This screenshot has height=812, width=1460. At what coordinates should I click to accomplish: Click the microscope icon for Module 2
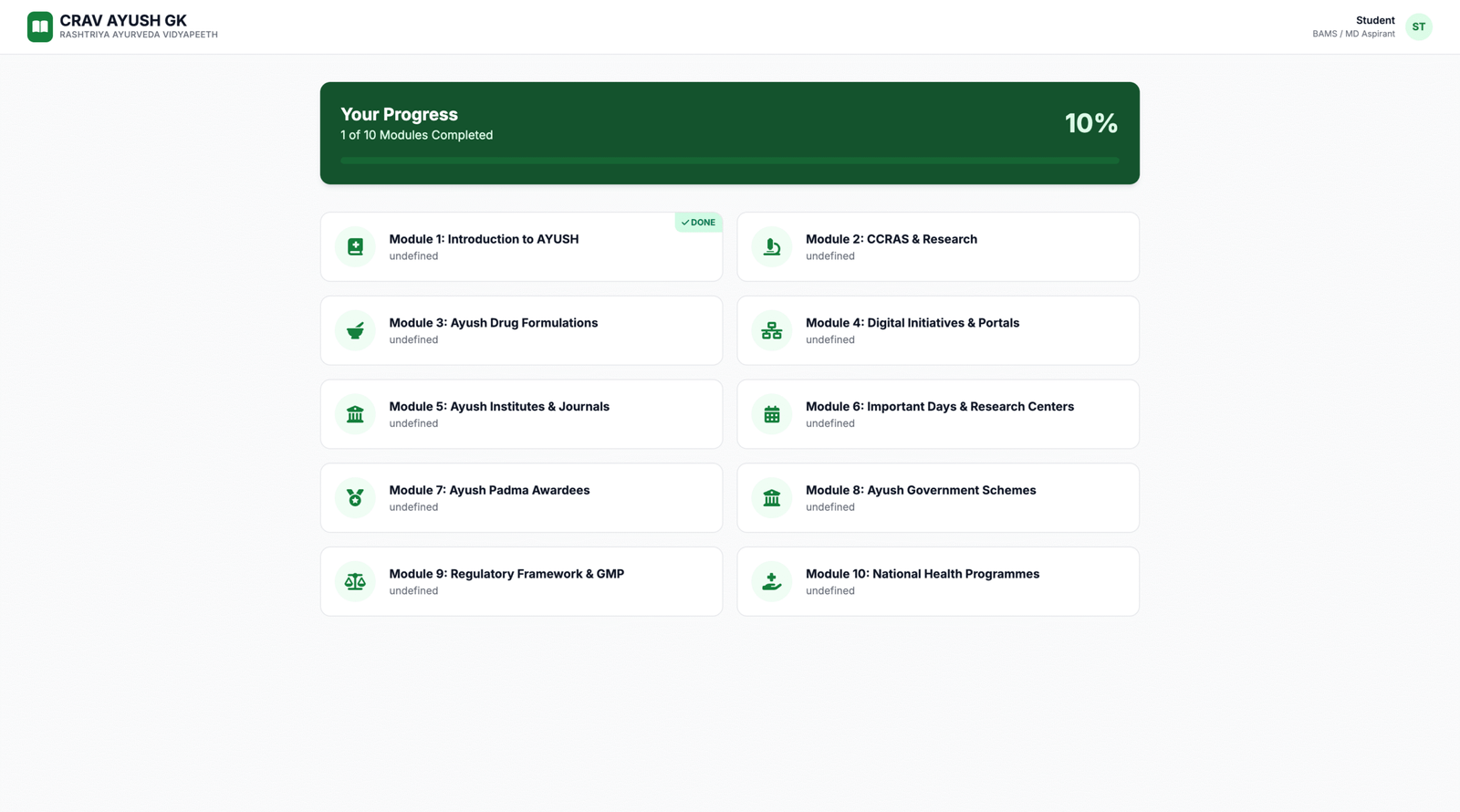pyautogui.click(x=771, y=247)
